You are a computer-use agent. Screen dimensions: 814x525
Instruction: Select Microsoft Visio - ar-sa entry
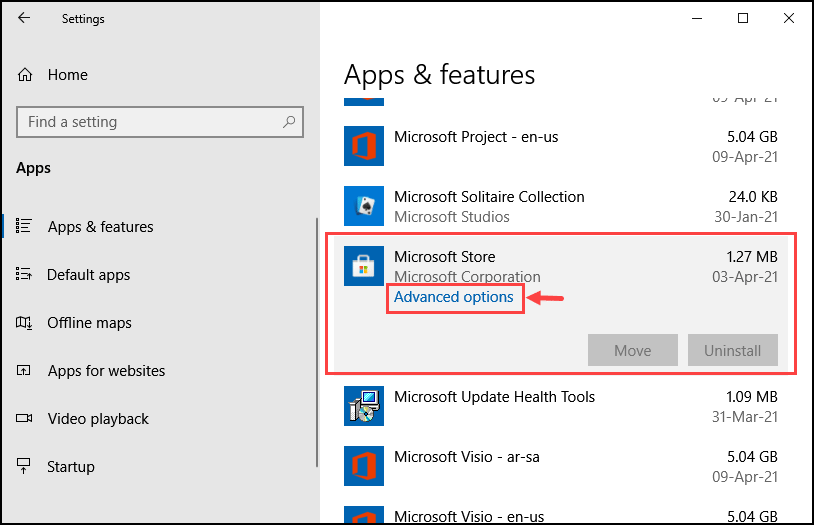[561, 466]
